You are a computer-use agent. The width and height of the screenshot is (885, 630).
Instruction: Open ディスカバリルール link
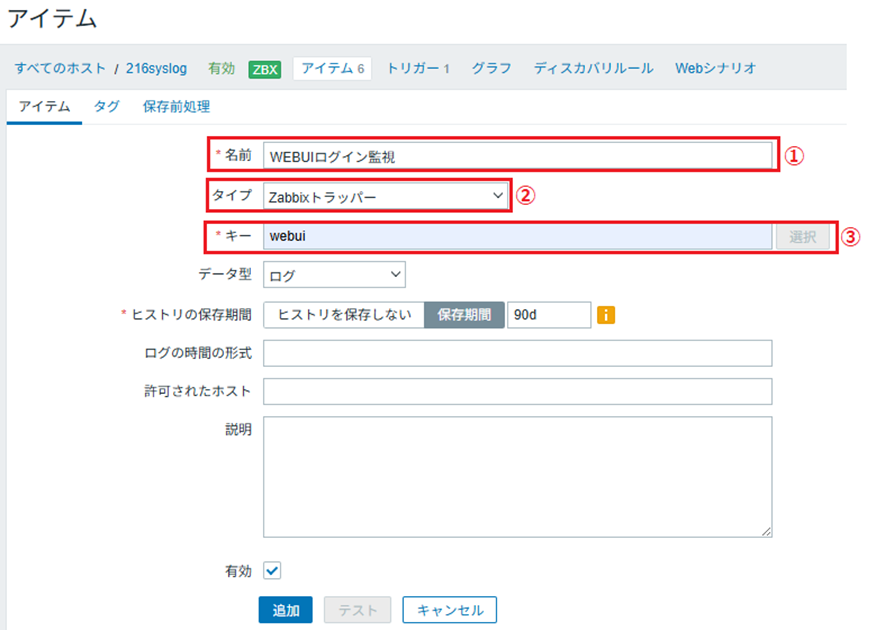coord(593,68)
